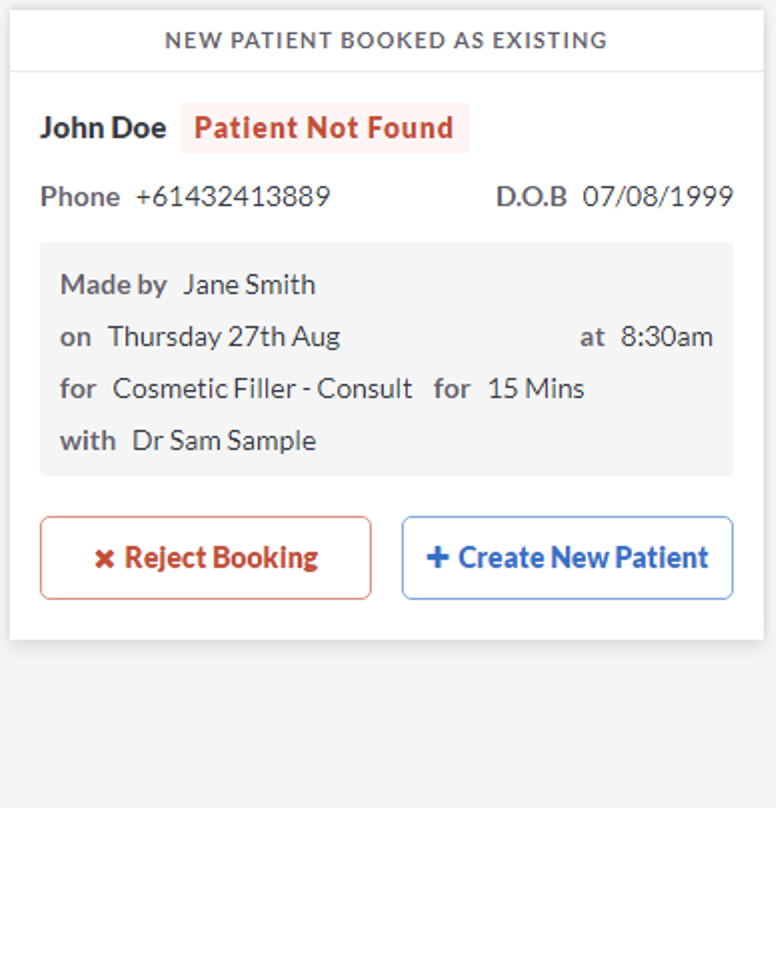Click the blue plus icon on Create New Patient
This screenshot has width=776, height=973.
(437, 558)
